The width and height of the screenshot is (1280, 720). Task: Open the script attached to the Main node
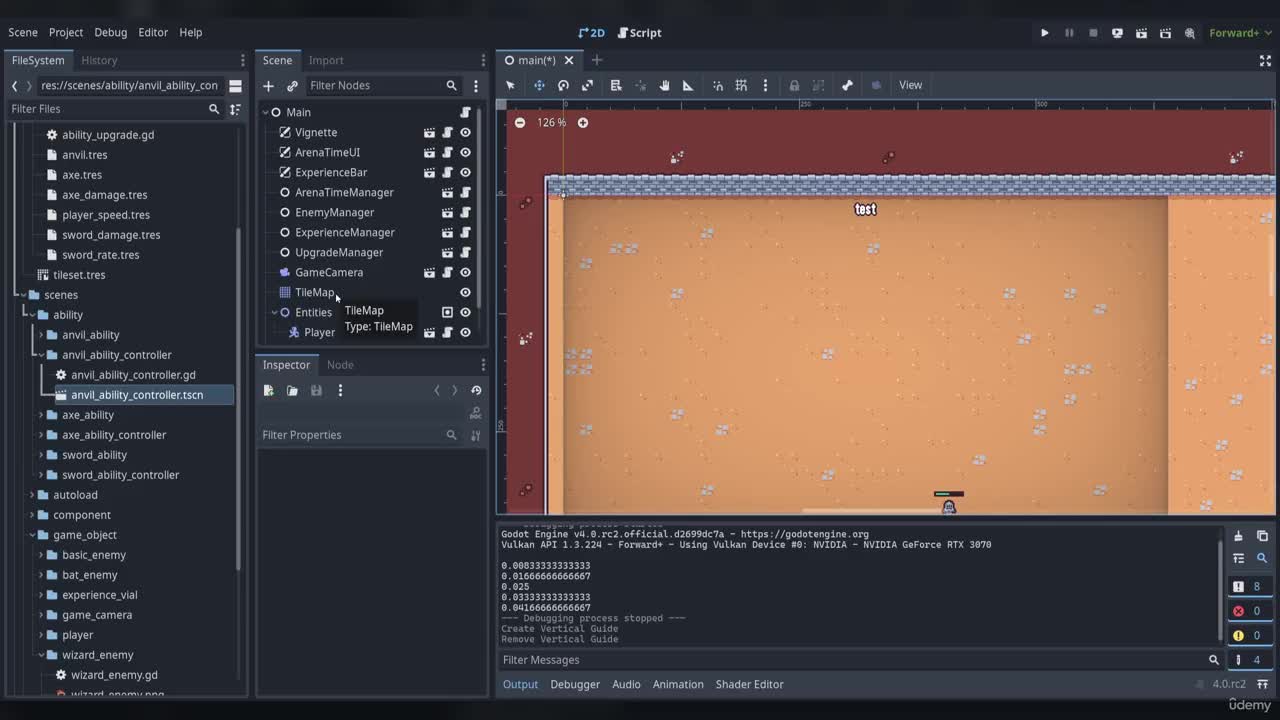(x=465, y=112)
